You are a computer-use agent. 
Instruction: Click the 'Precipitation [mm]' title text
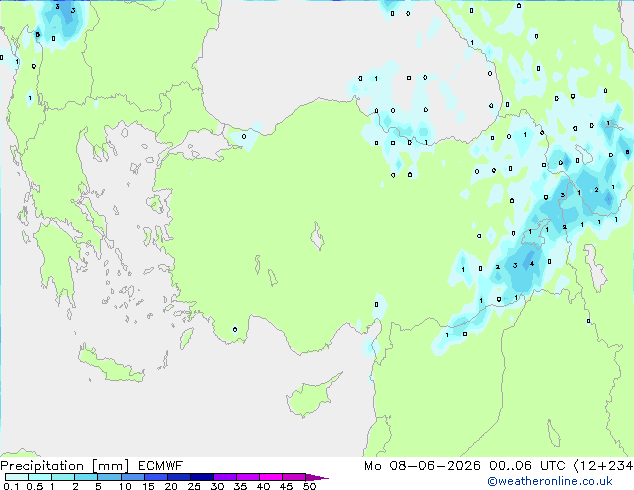(x=65, y=466)
